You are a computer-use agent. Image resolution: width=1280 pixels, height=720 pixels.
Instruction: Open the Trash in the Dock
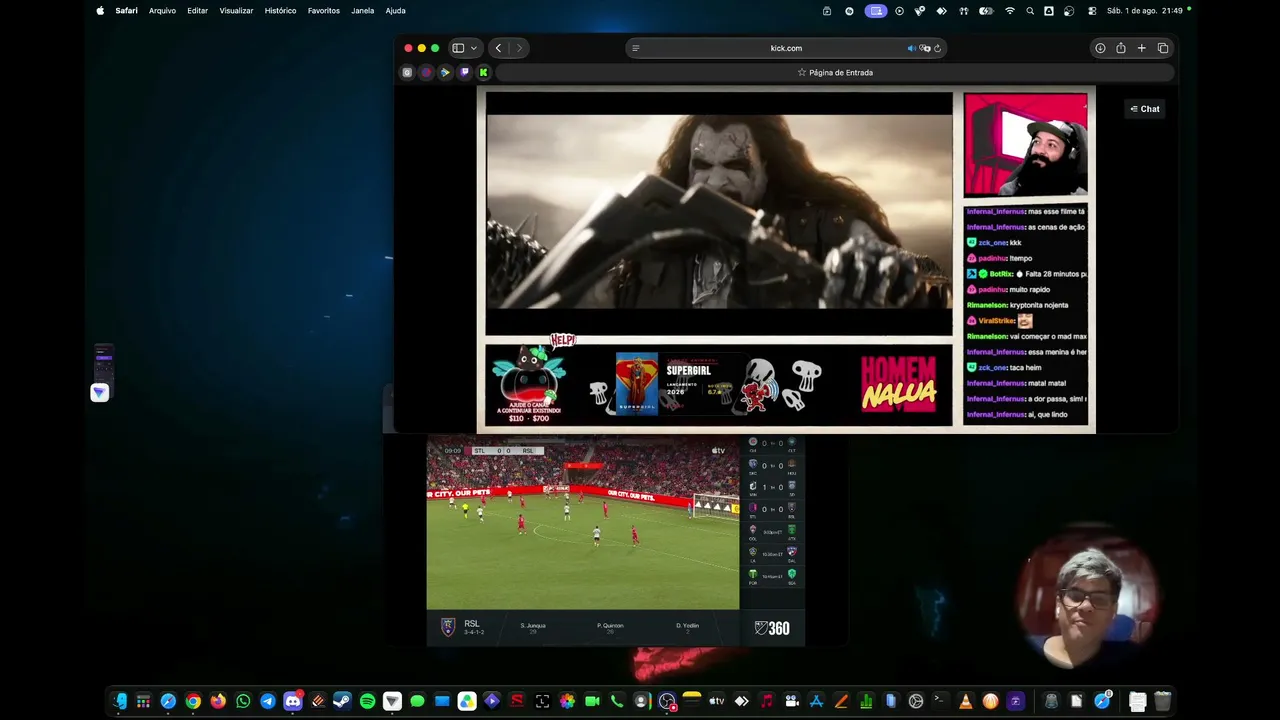(x=1162, y=701)
